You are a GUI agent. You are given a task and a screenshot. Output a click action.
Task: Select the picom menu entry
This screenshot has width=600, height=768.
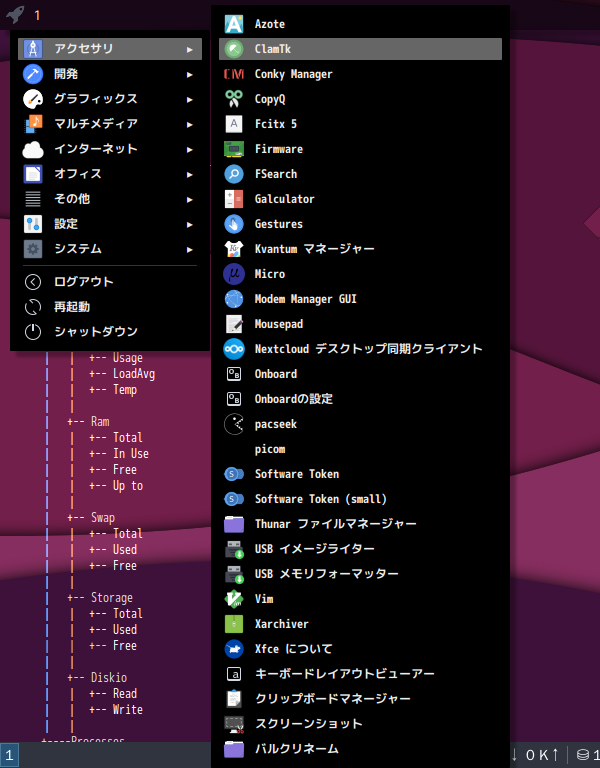[x=360, y=449]
